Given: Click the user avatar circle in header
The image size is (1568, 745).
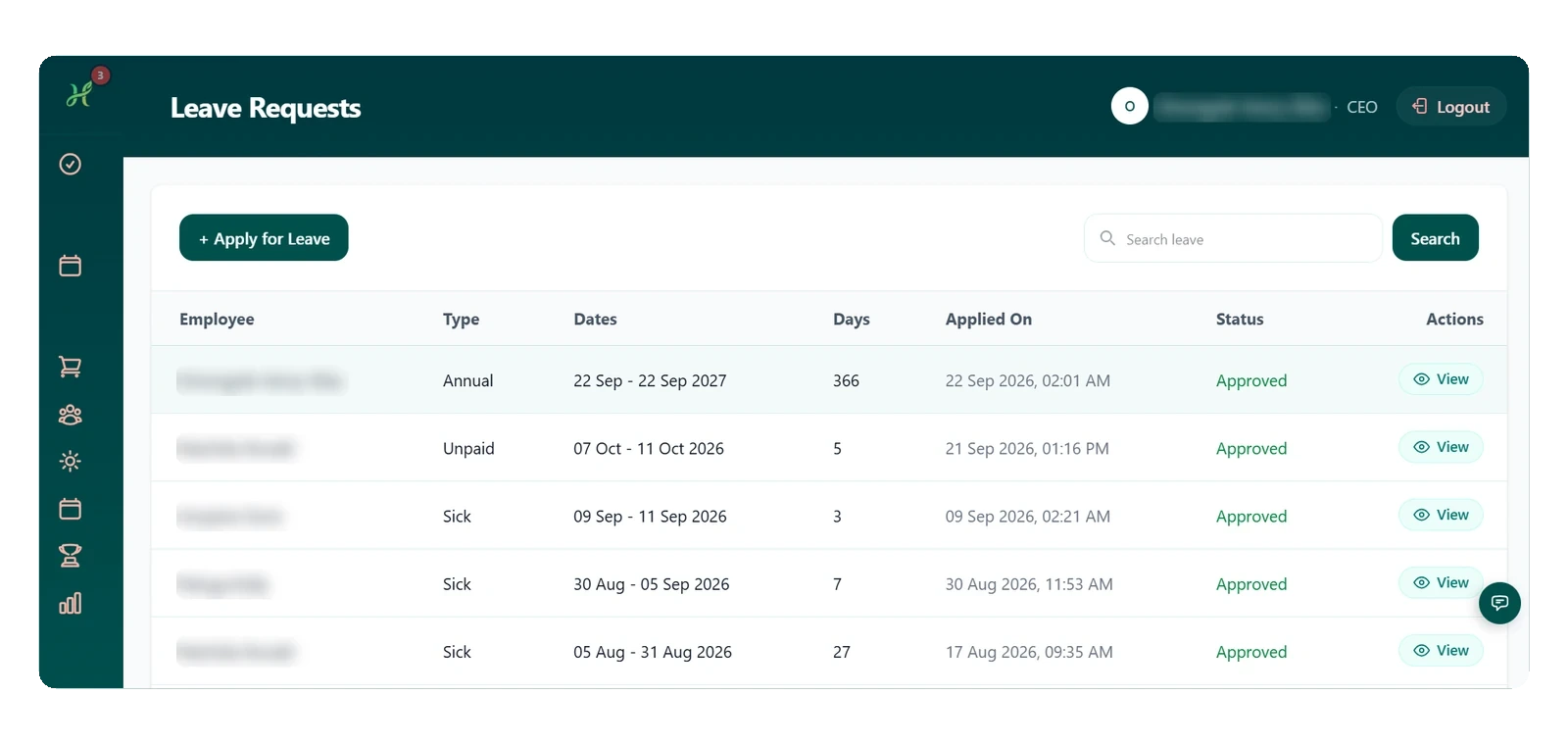Looking at the screenshot, I should click(x=1130, y=106).
